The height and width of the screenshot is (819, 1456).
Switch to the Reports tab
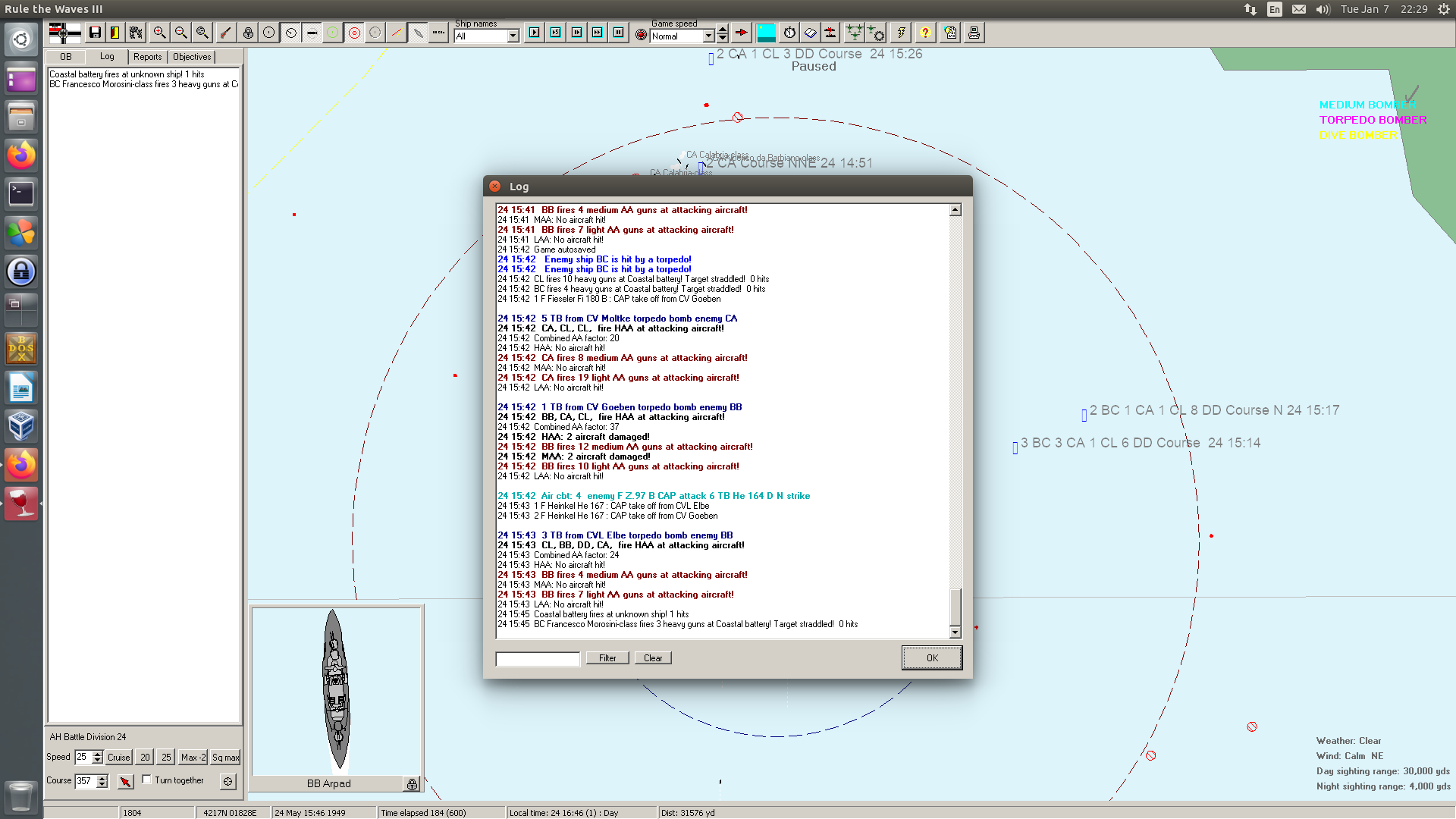pyautogui.click(x=148, y=57)
